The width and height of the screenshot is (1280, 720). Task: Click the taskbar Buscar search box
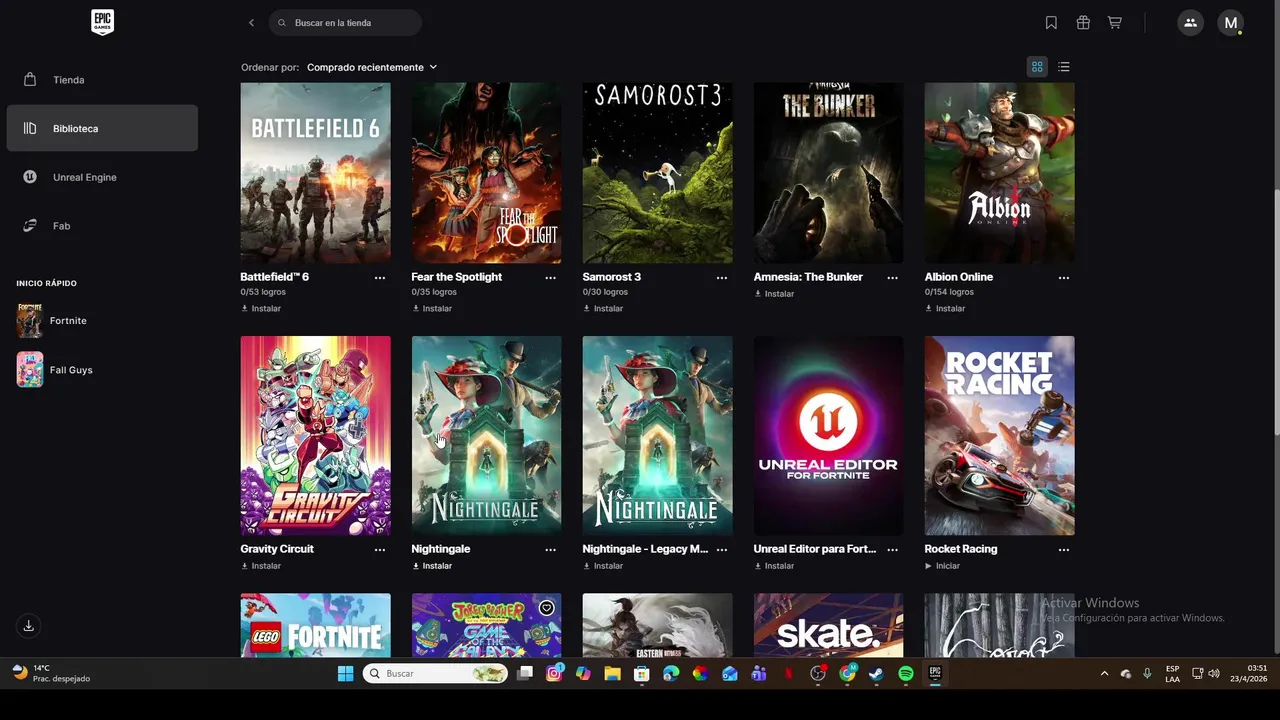point(435,674)
